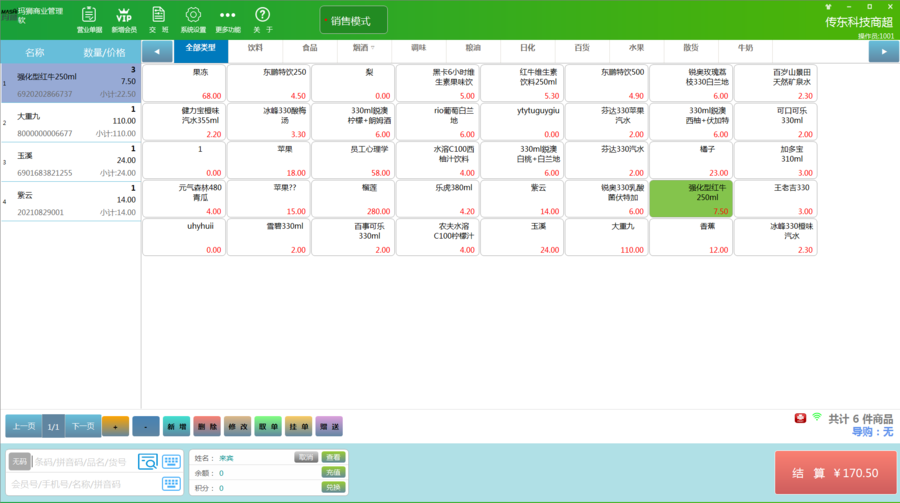The height and width of the screenshot is (503, 900).
Task: Click the gray 无码 button
Action: (x=20, y=461)
